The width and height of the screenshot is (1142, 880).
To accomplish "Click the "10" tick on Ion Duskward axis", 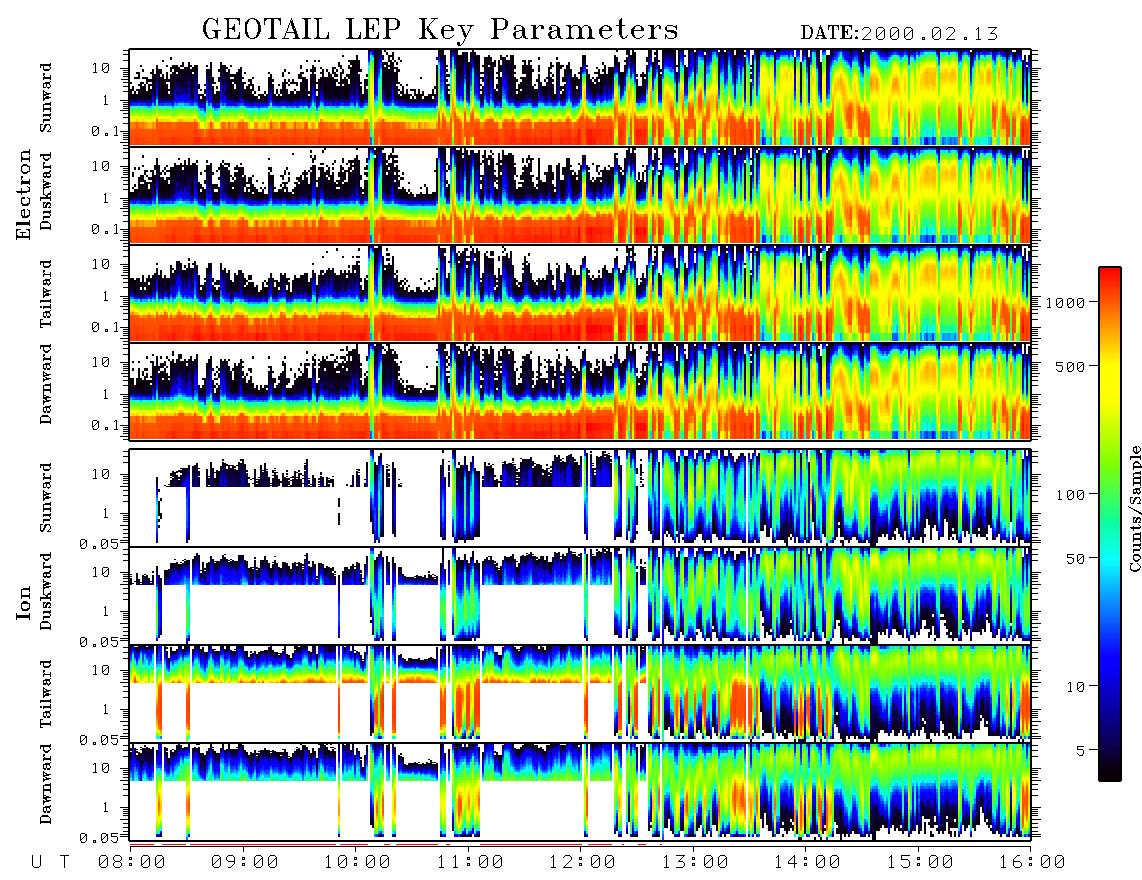I will point(101,573).
